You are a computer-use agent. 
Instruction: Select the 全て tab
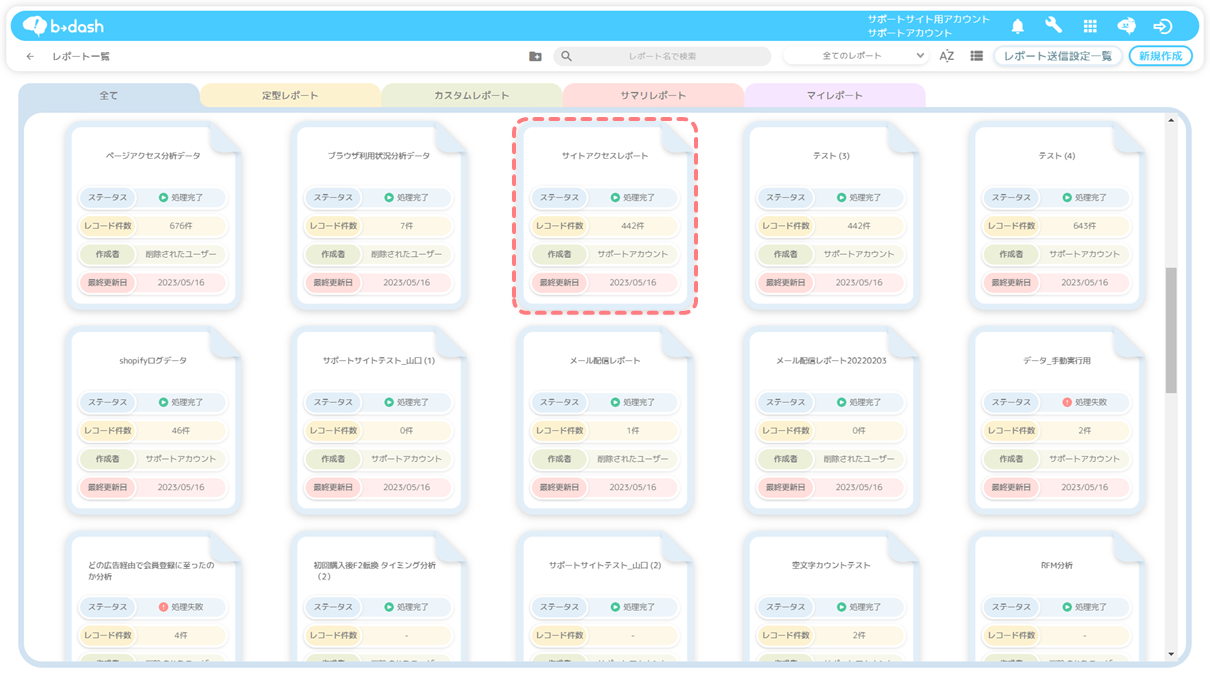coord(109,96)
